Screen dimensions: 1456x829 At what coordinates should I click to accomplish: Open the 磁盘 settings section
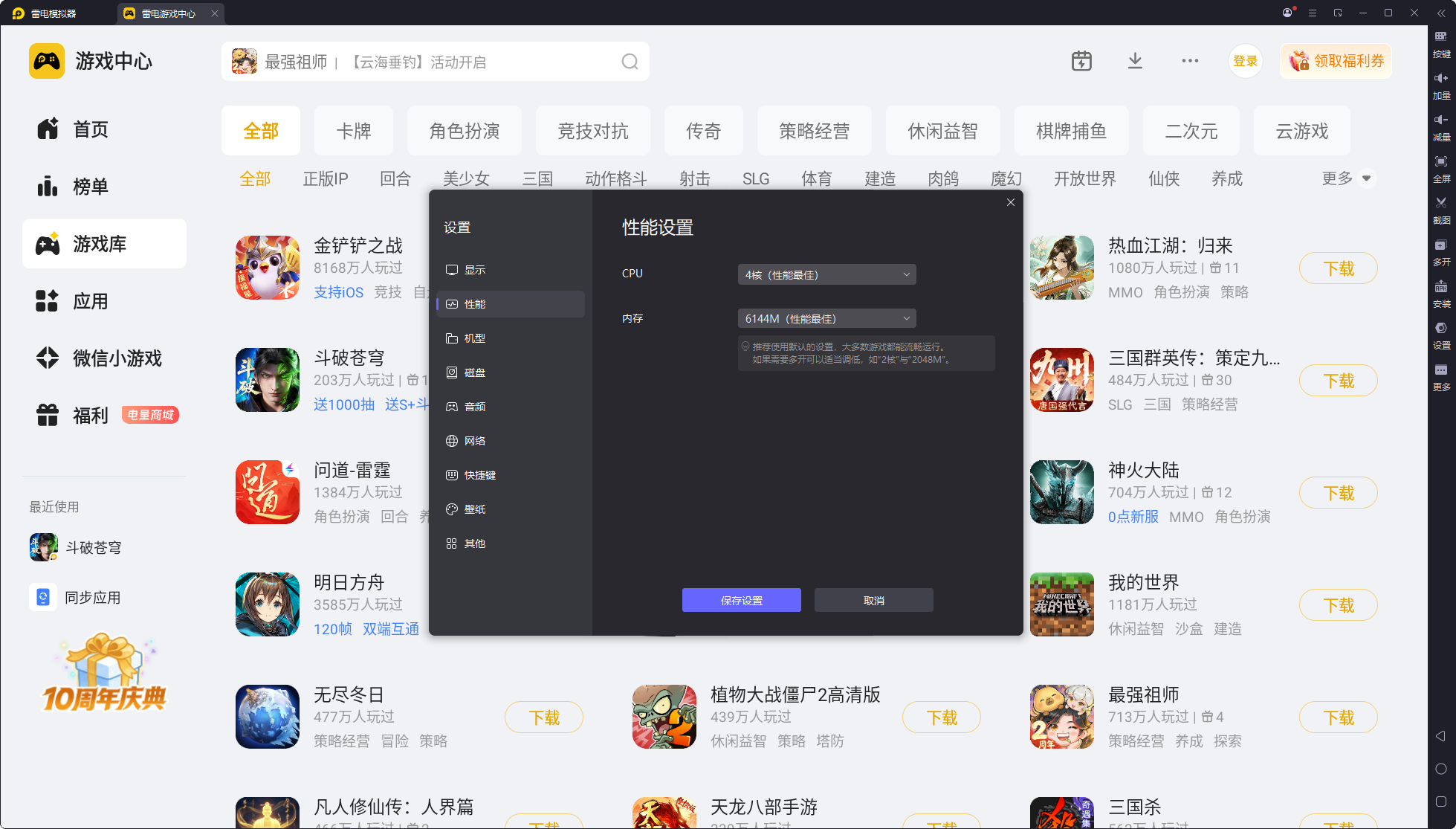pyautogui.click(x=474, y=372)
